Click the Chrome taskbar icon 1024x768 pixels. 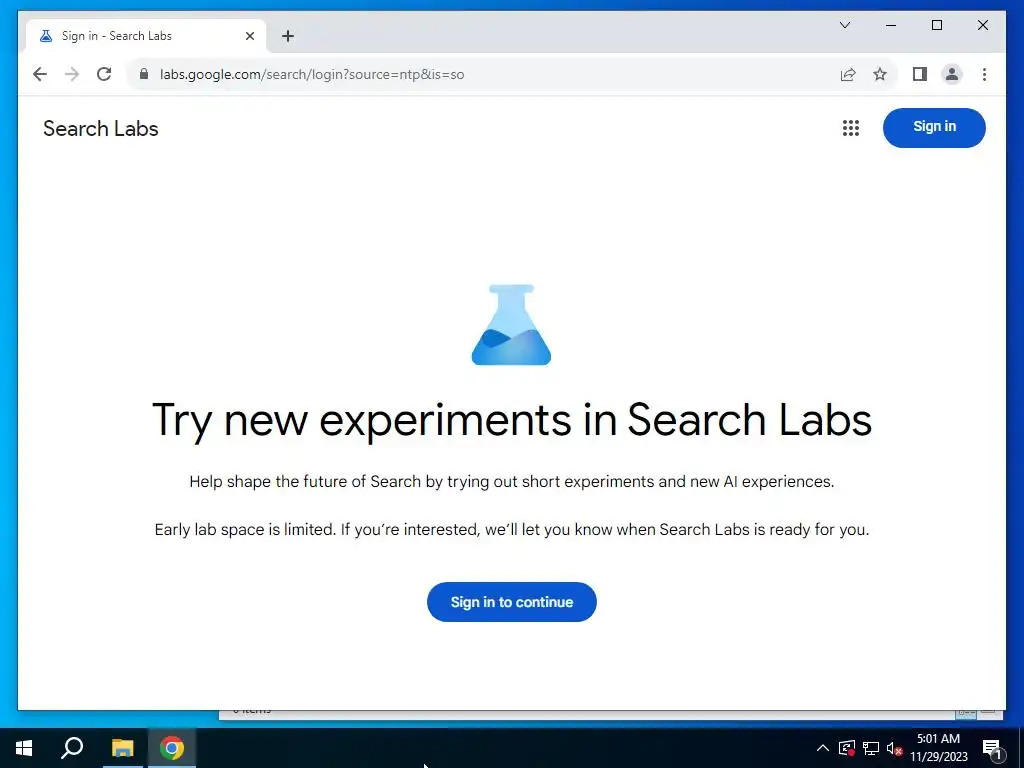[x=172, y=748]
